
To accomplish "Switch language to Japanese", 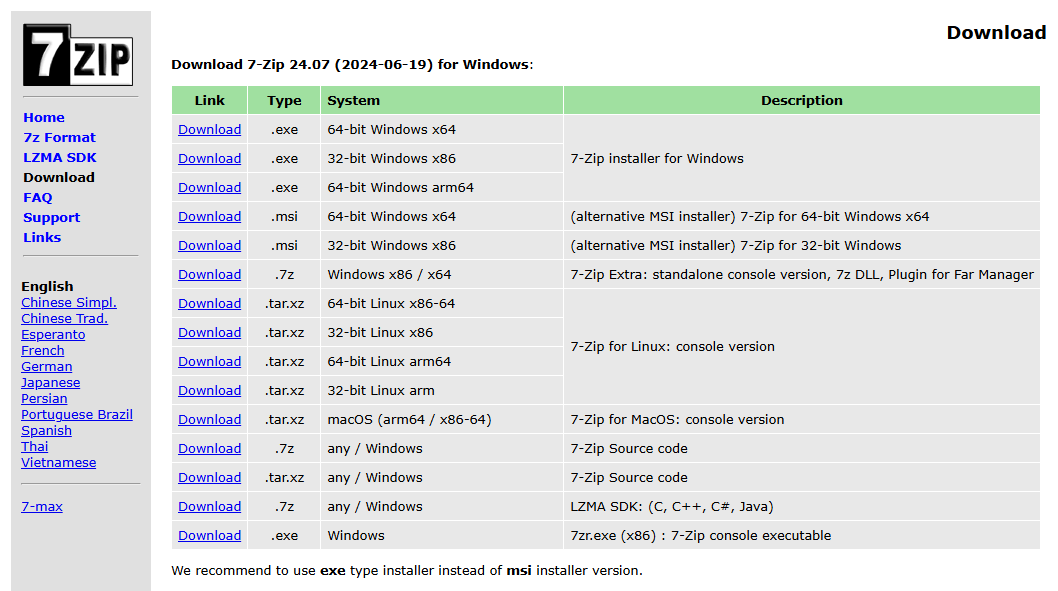I will (x=51, y=383).
